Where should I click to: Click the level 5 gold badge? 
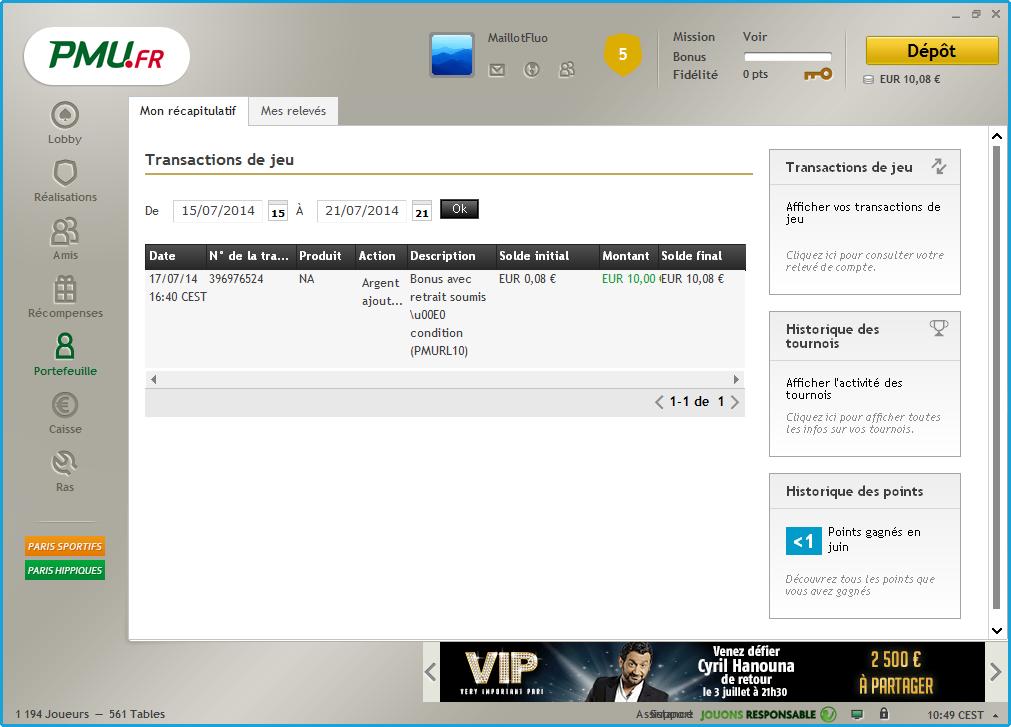622,54
